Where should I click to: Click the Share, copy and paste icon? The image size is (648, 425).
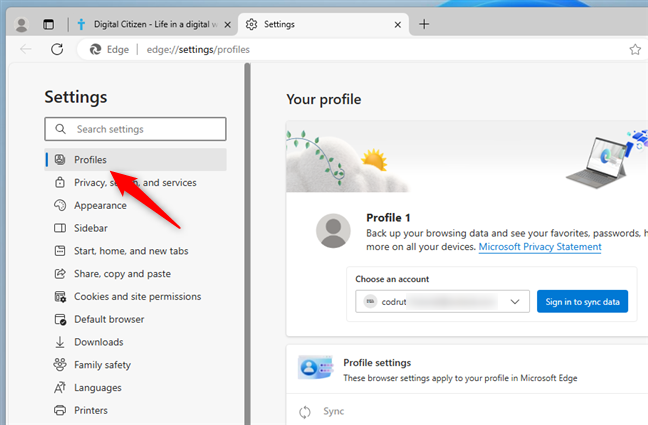click(x=60, y=273)
